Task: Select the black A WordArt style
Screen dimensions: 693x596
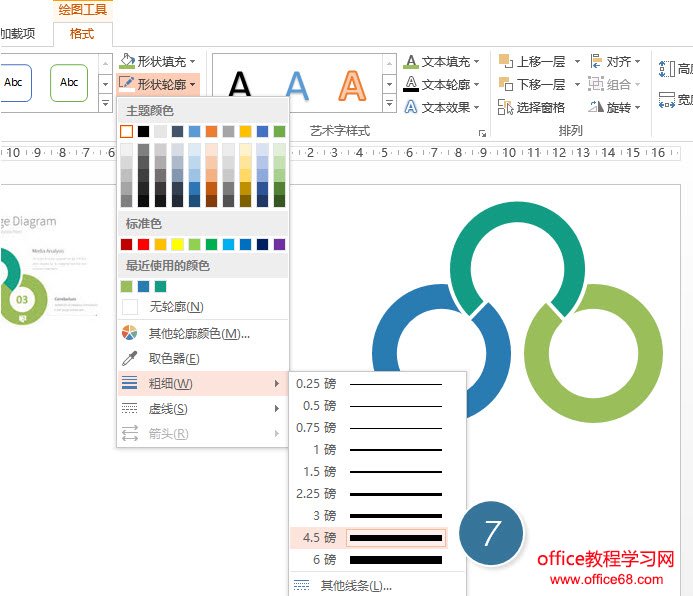Action: click(240, 84)
